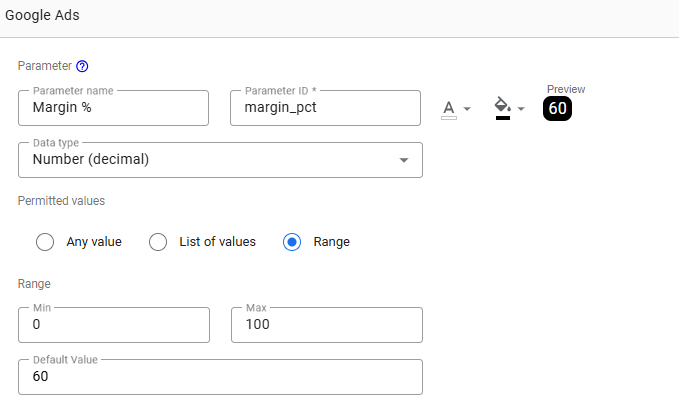Click into the Parameter ID field

click(x=325, y=108)
